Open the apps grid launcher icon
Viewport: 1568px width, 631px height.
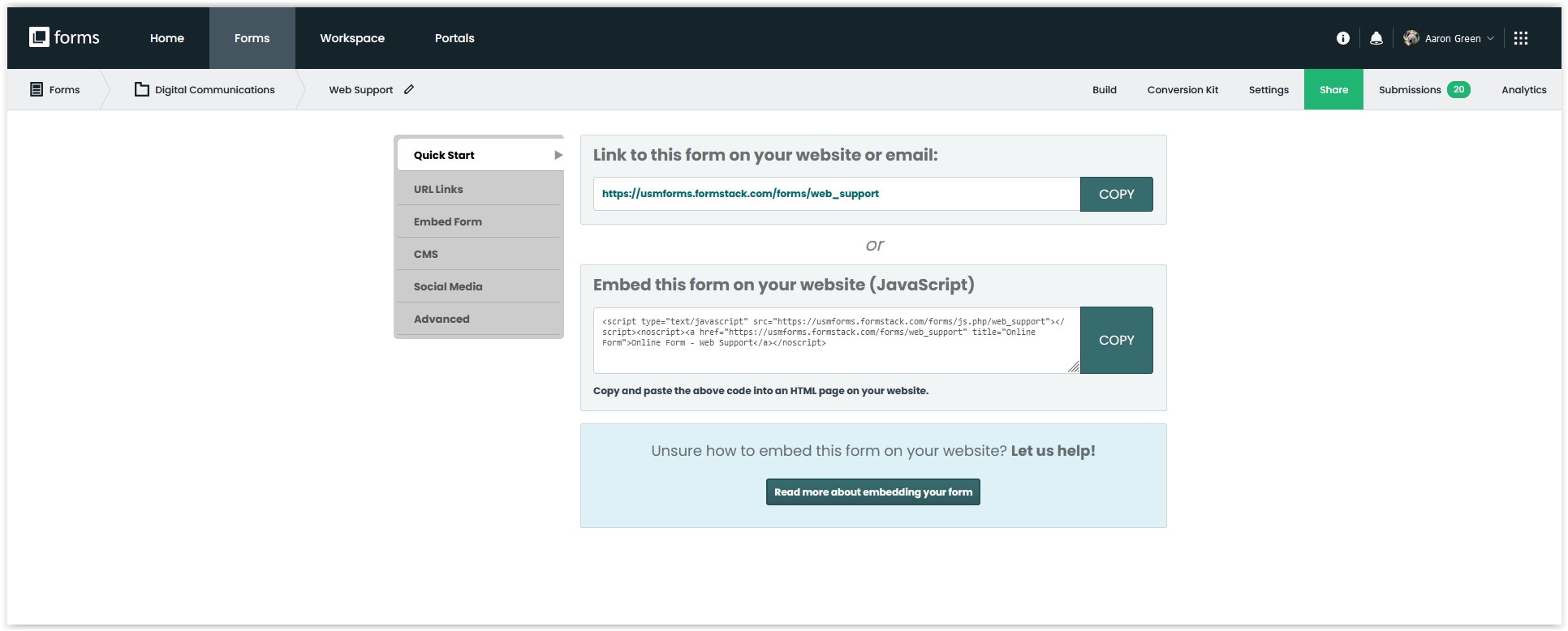tap(1521, 38)
